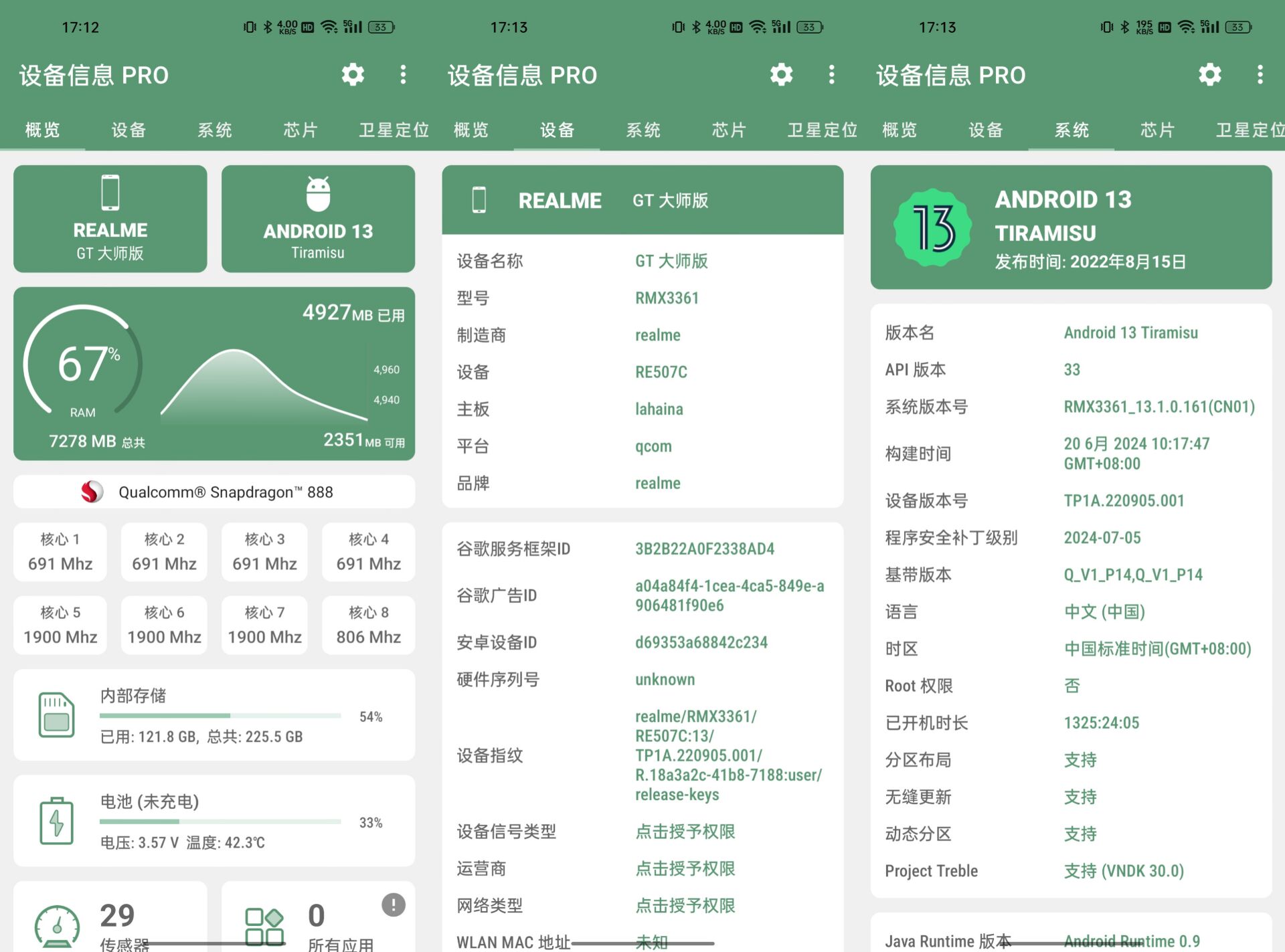Grant permission for 设备信号类型
This screenshot has height=952, width=1285.
tap(685, 832)
